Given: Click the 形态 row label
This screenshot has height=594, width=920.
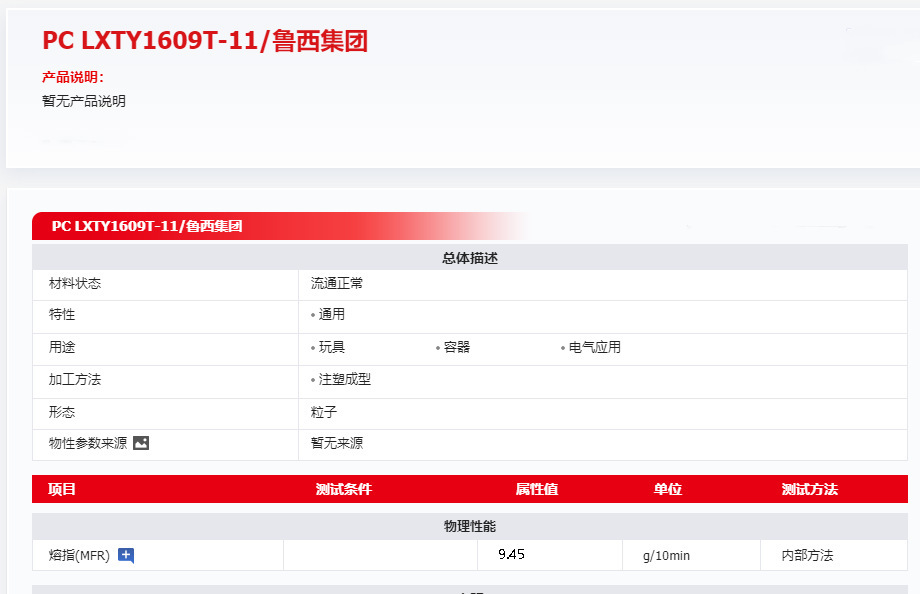Looking at the screenshot, I should [62, 412].
